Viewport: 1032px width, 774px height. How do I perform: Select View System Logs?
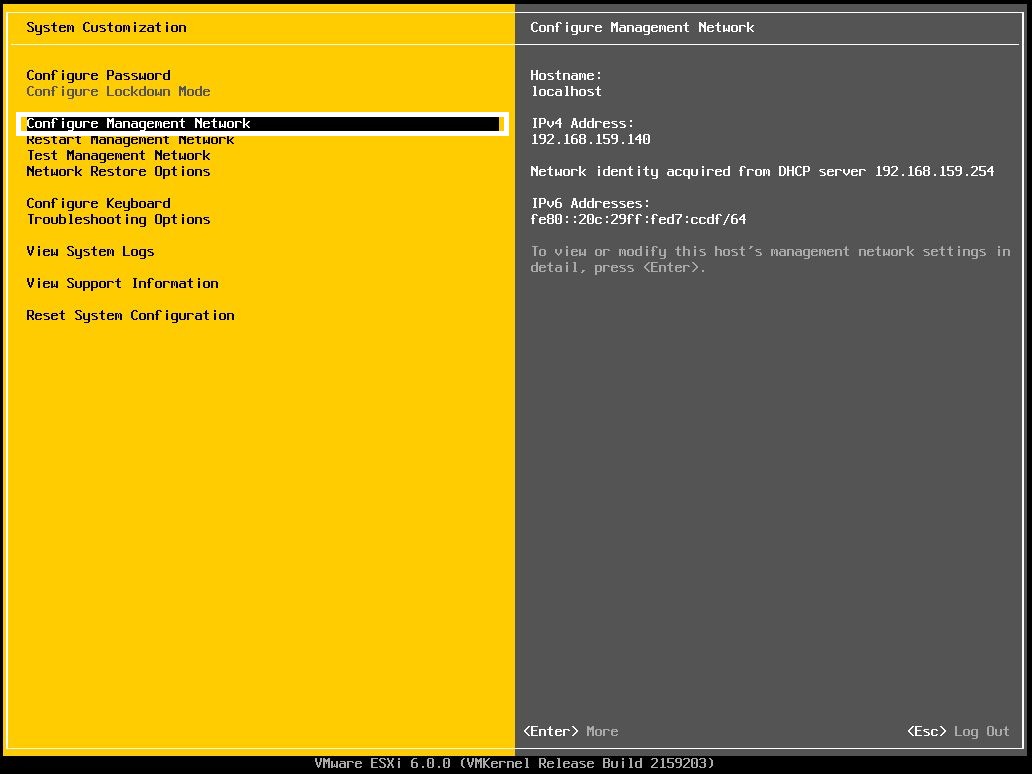point(89,251)
